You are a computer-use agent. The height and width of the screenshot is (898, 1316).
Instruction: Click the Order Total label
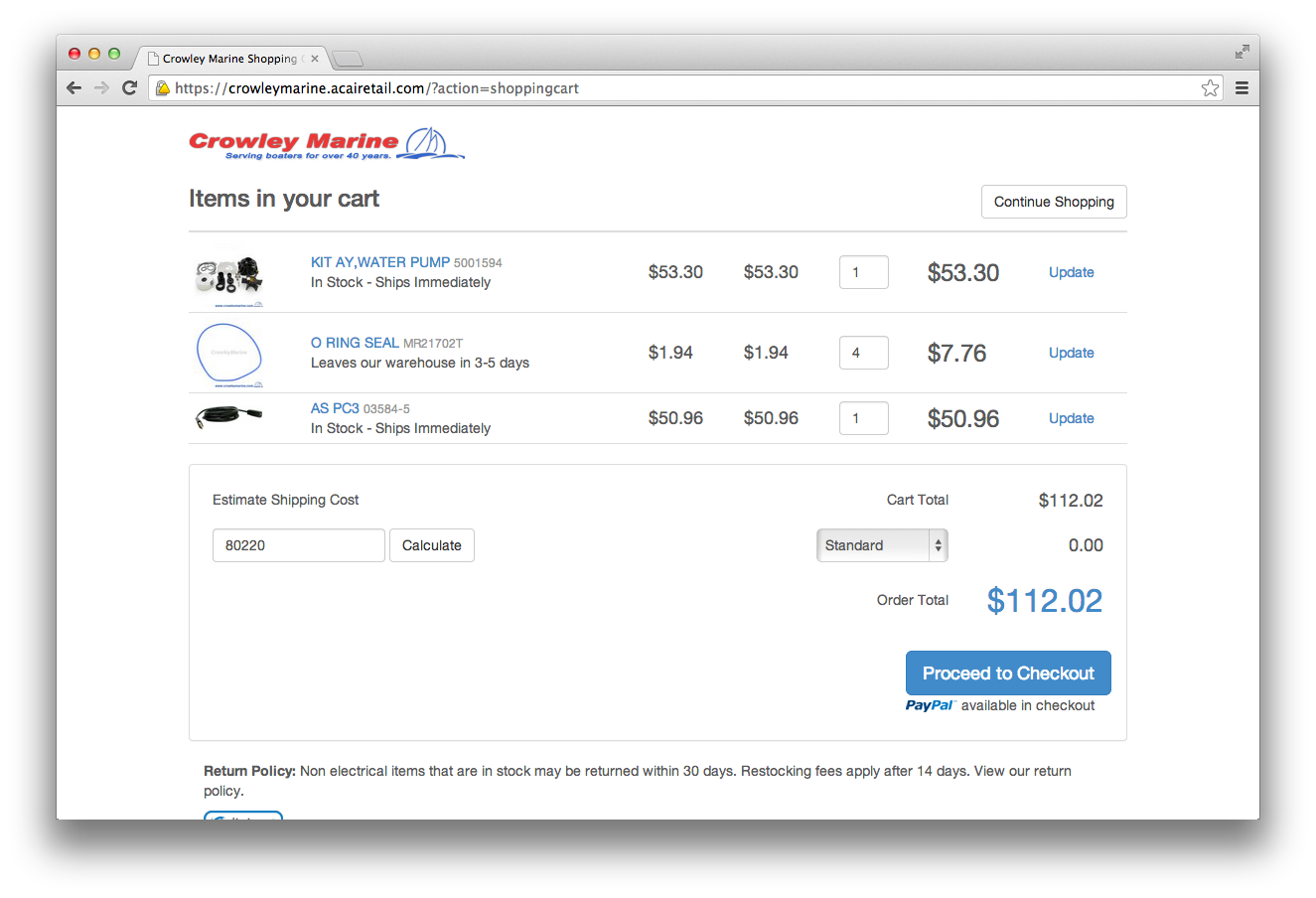tap(913, 600)
